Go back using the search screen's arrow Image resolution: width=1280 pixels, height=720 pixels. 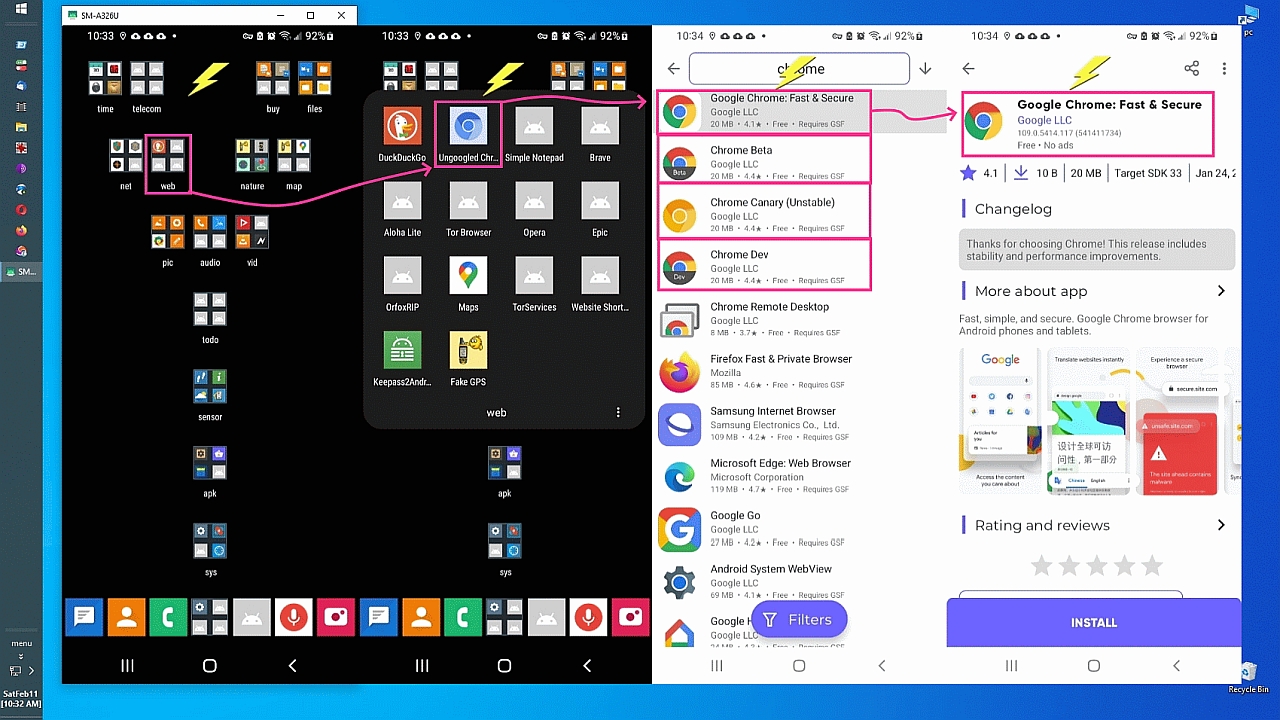674,69
